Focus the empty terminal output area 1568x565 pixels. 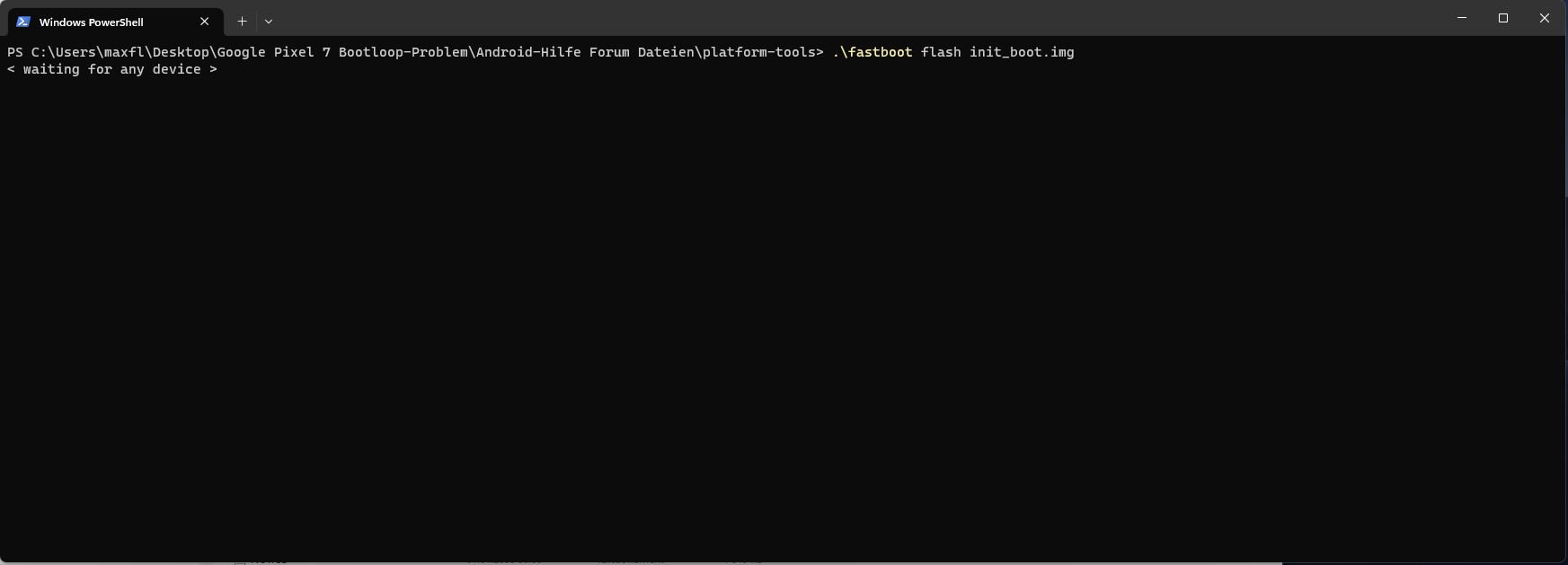782,314
